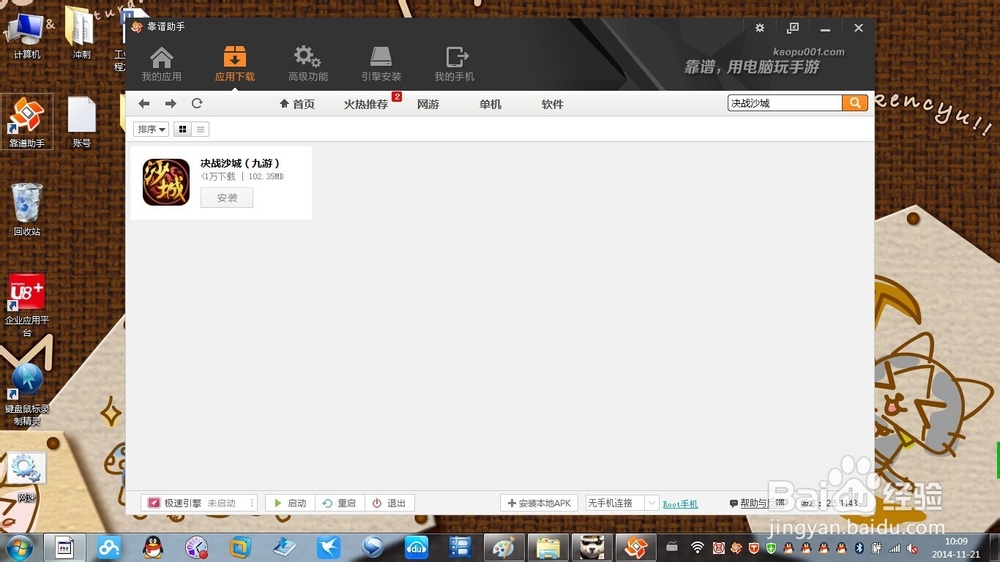Open the engine options three-dot menu
1000x562 pixels.
(252, 503)
